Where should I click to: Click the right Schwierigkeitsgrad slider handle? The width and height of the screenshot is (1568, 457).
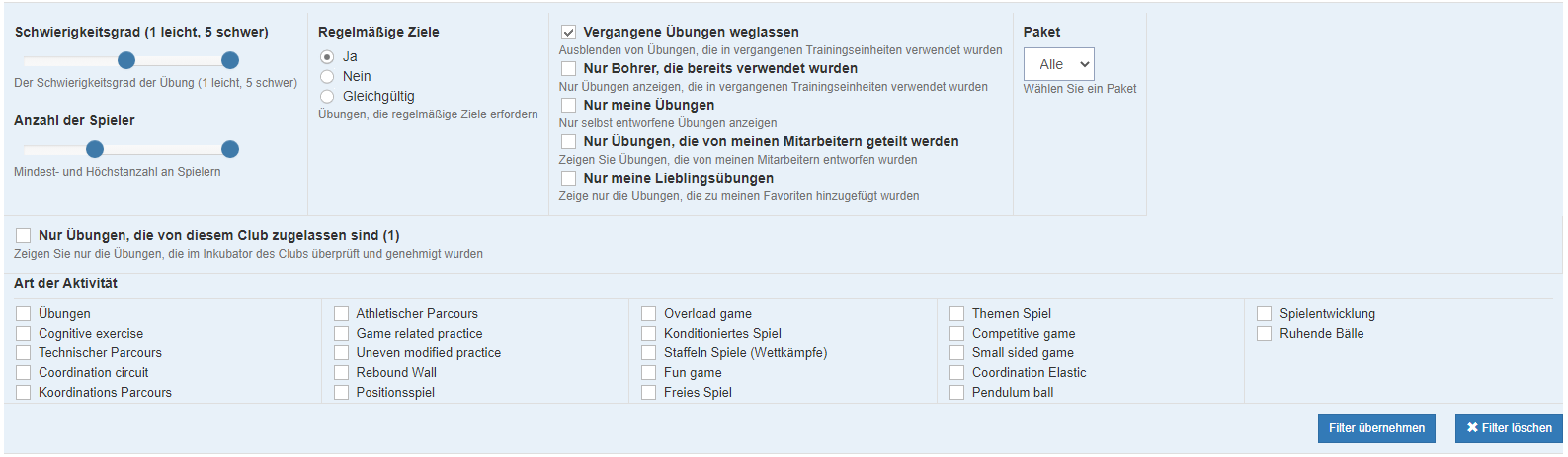click(x=230, y=60)
